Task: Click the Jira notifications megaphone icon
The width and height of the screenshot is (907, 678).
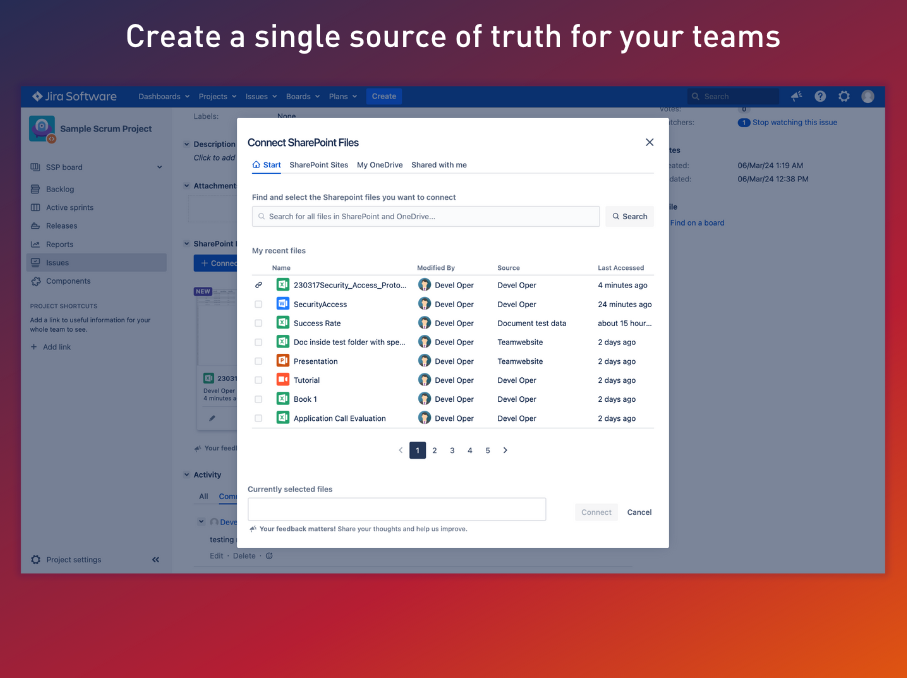Action: pos(796,96)
